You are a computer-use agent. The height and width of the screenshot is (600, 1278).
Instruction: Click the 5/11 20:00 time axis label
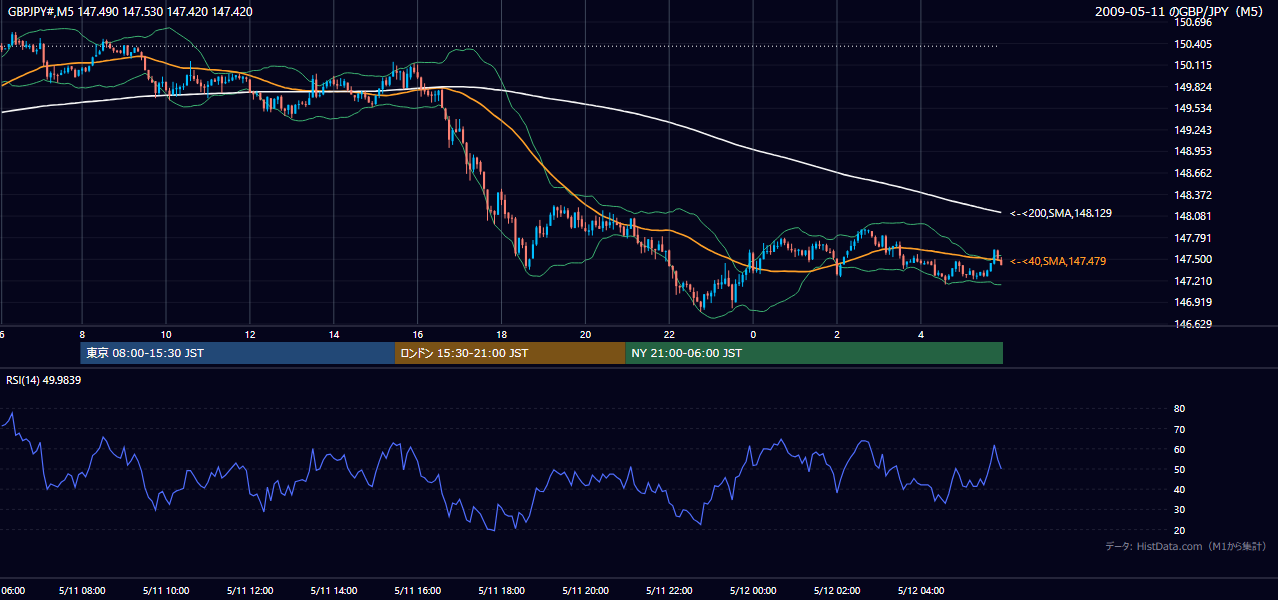586,590
